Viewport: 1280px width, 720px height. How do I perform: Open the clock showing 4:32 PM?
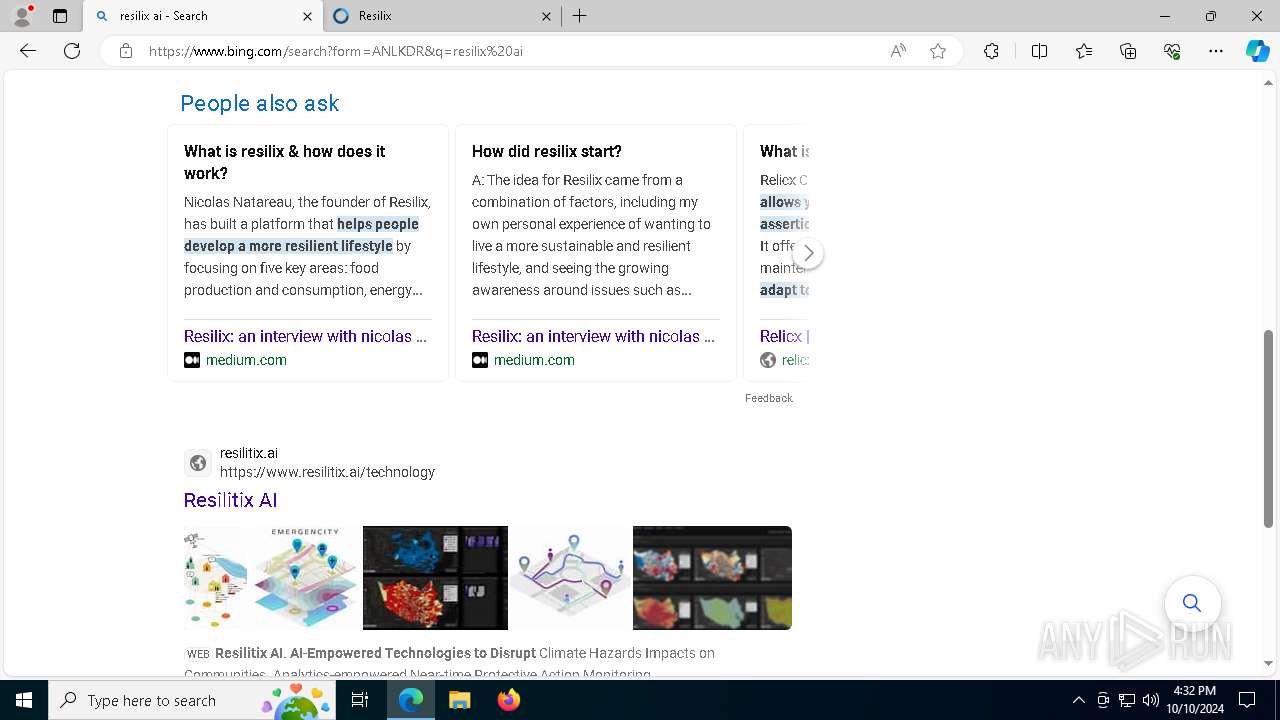pyautogui.click(x=1194, y=700)
